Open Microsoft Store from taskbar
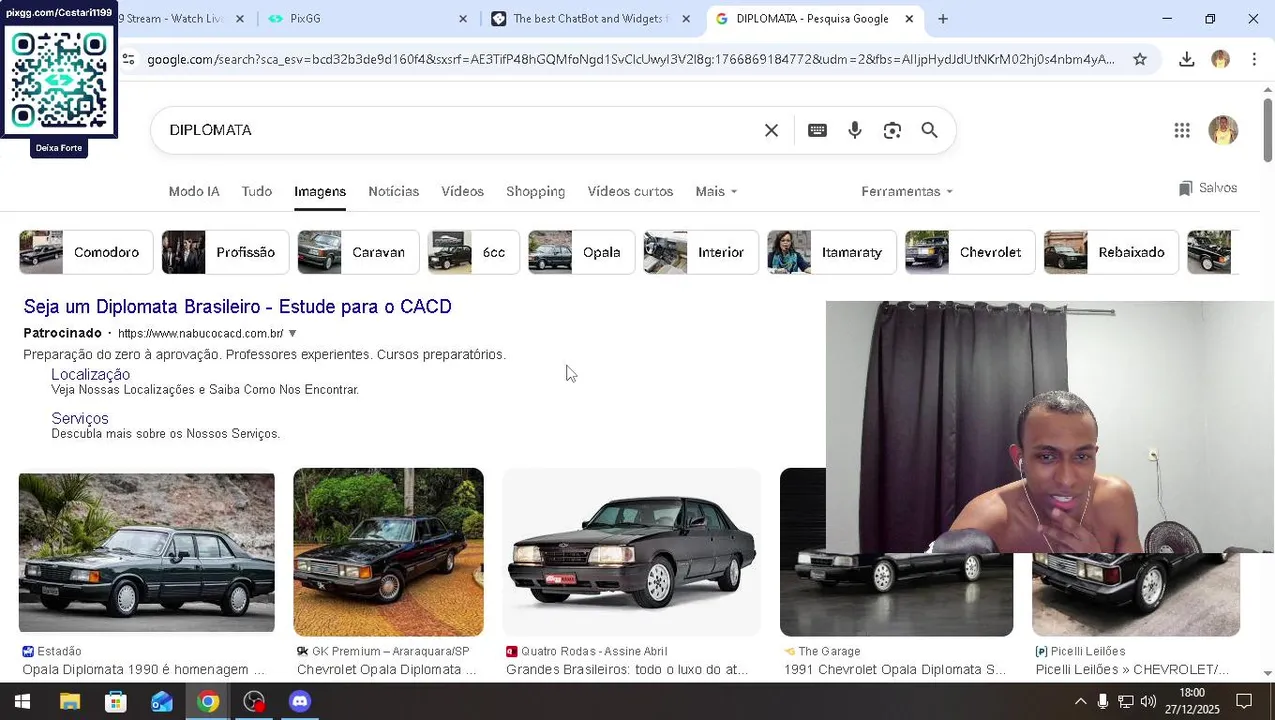This screenshot has width=1275, height=720. (x=115, y=702)
